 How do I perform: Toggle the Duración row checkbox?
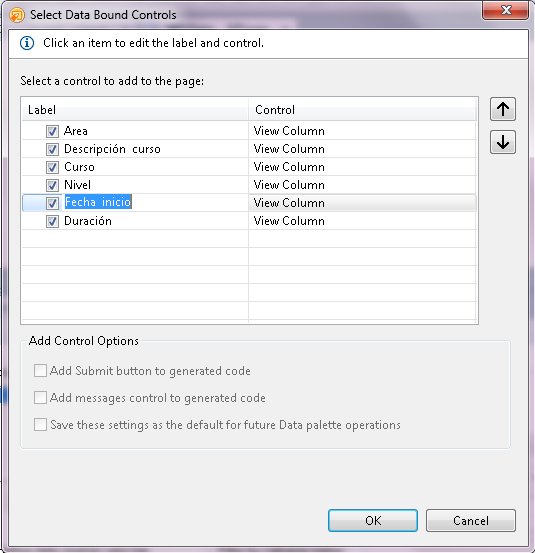52,221
